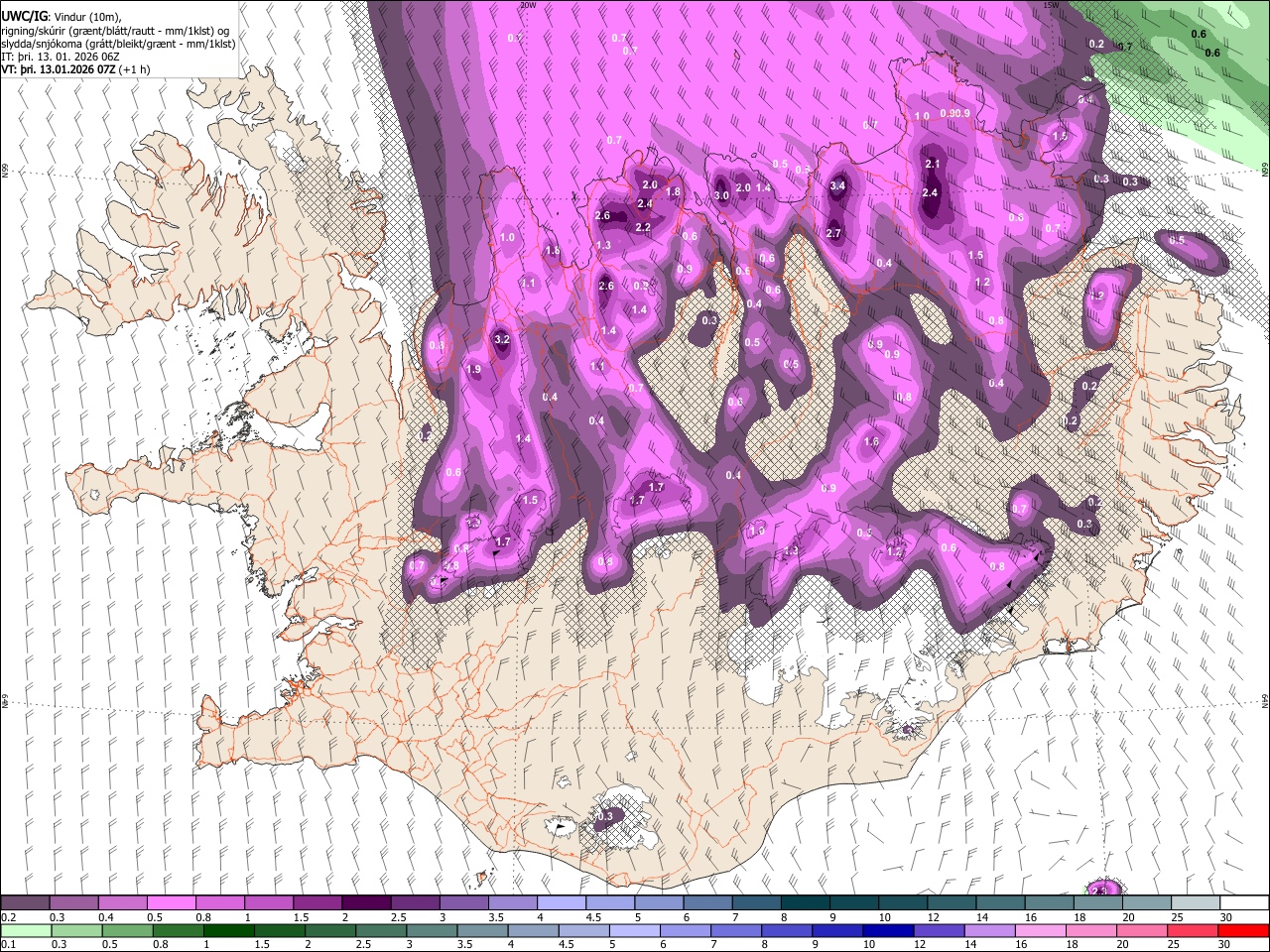
Task: Click the '0.1' number label under the lower scale
Action: [x=9, y=944]
